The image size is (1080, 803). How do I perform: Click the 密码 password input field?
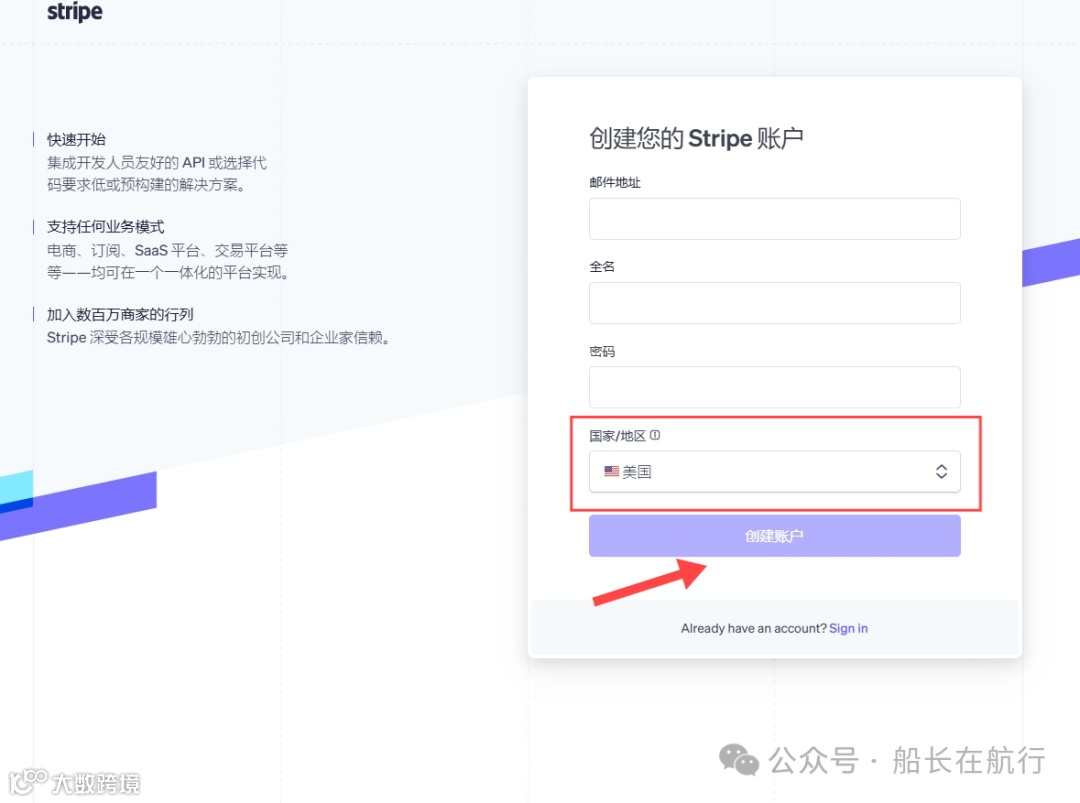coord(774,387)
